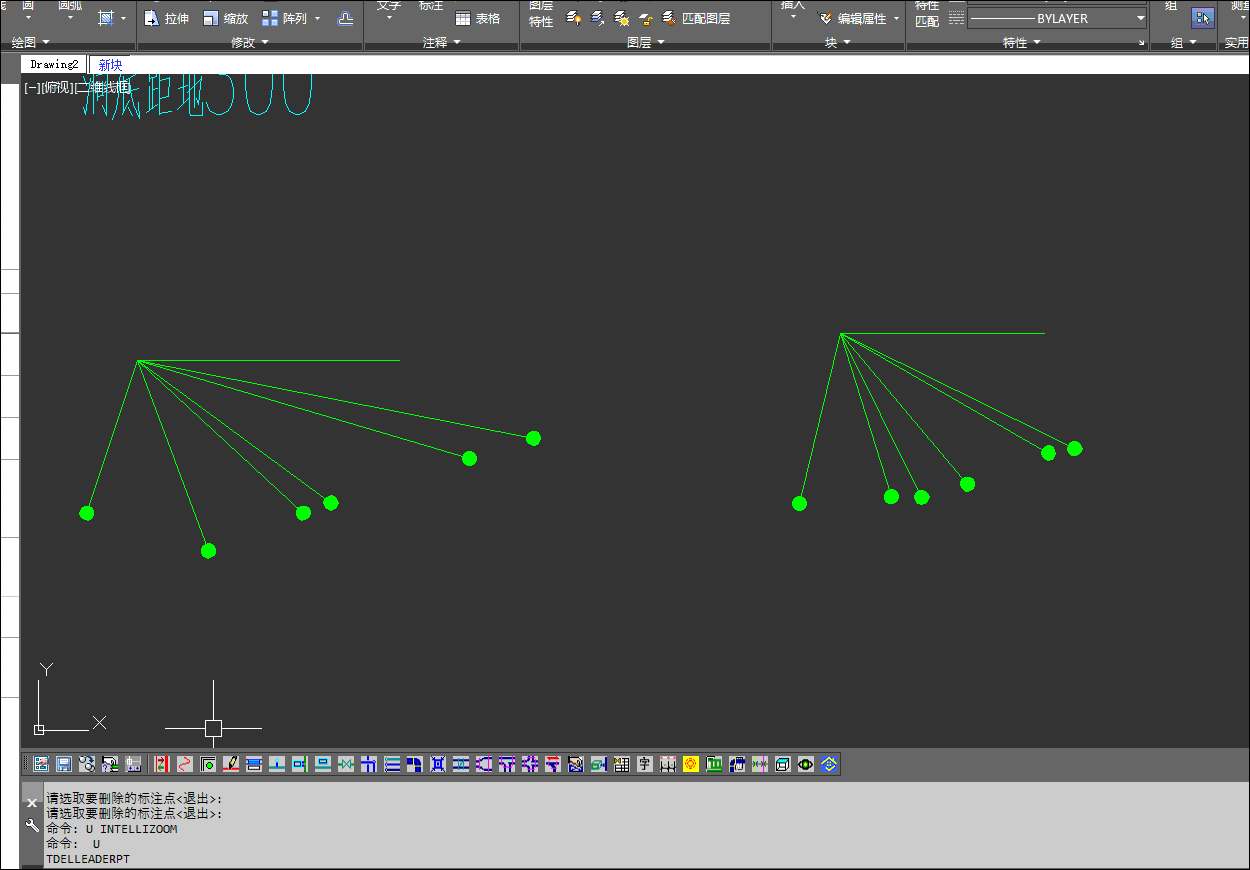Switch to the Drawing2 tab
This screenshot has height=870, width=1250.
coord(54,64)
